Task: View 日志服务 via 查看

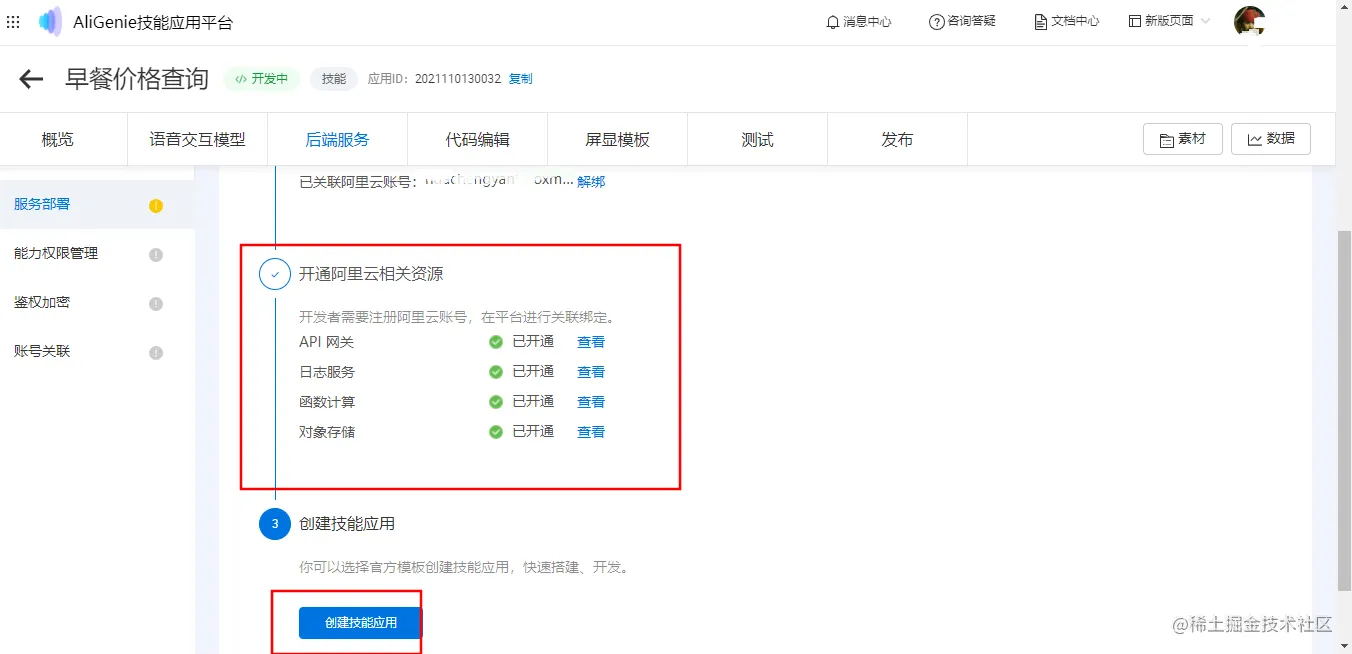Action: pos(591,372)
